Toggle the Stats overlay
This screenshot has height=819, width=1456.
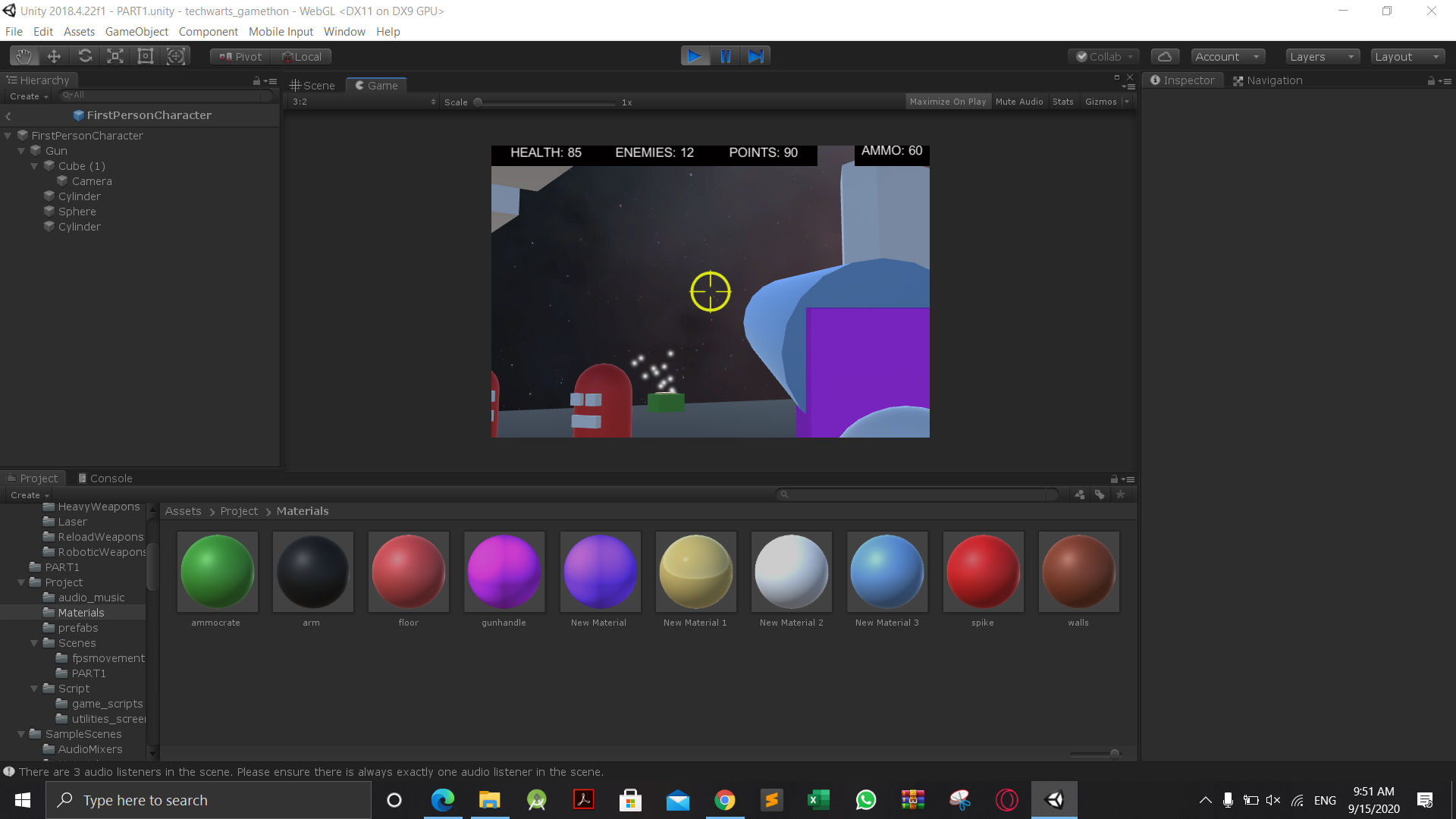coord(1062,102)
